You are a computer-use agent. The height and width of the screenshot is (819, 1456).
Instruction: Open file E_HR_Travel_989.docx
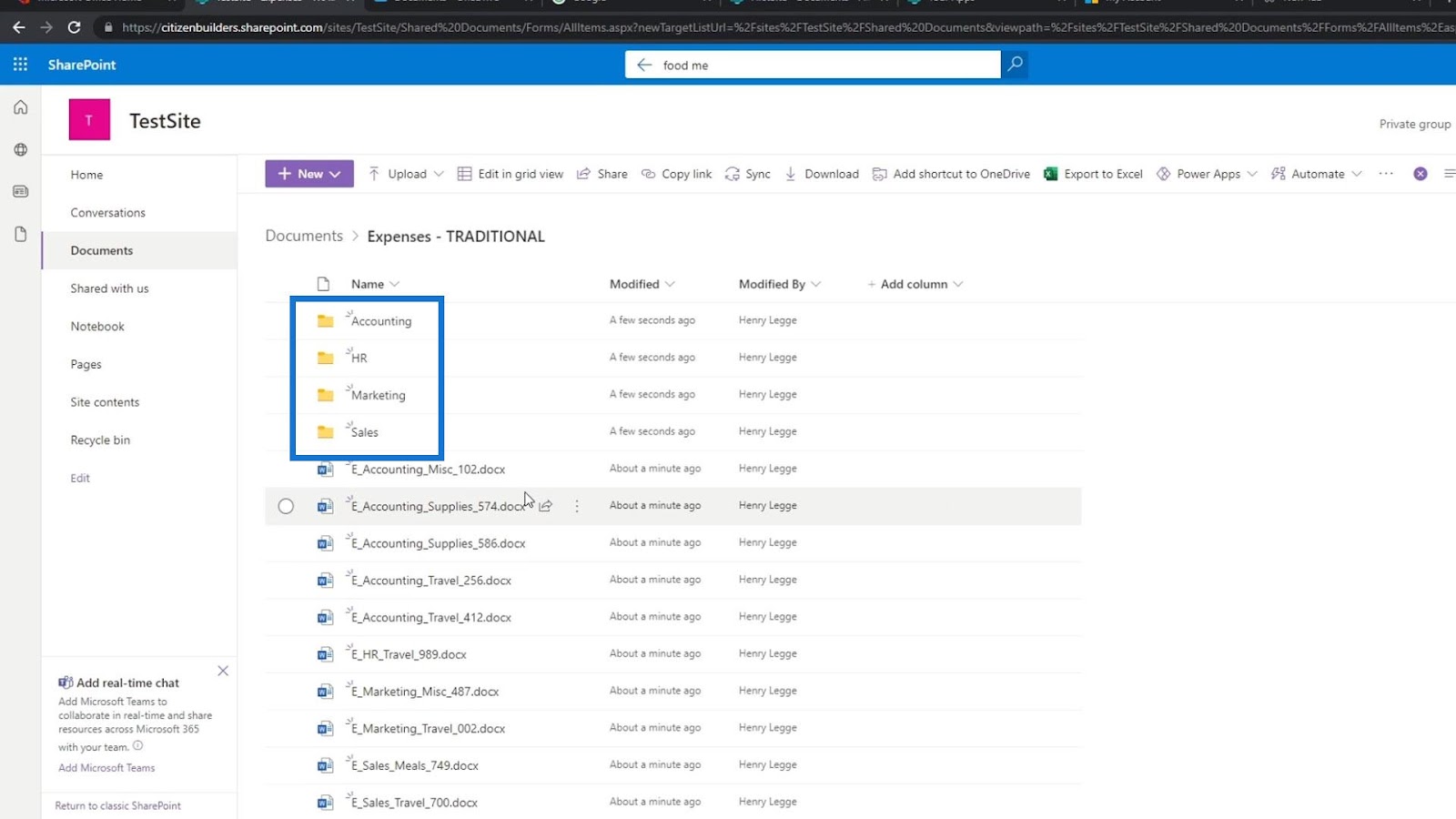click(409, 654)
